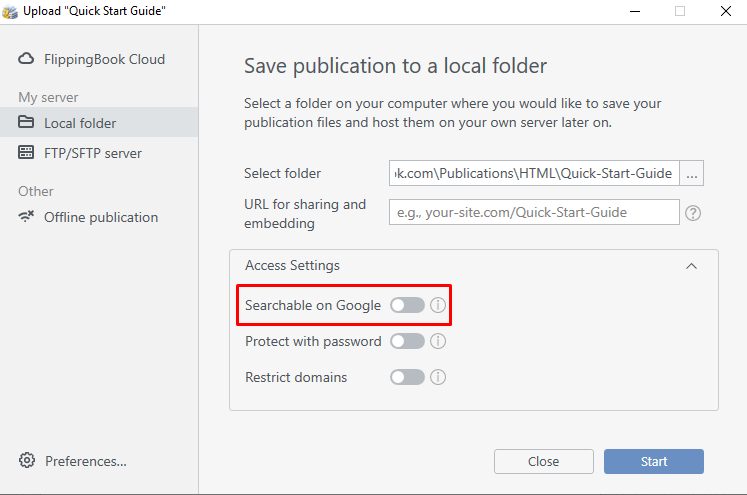
Task: Toggle the Restrict domains switch
Action: [407, 377]
